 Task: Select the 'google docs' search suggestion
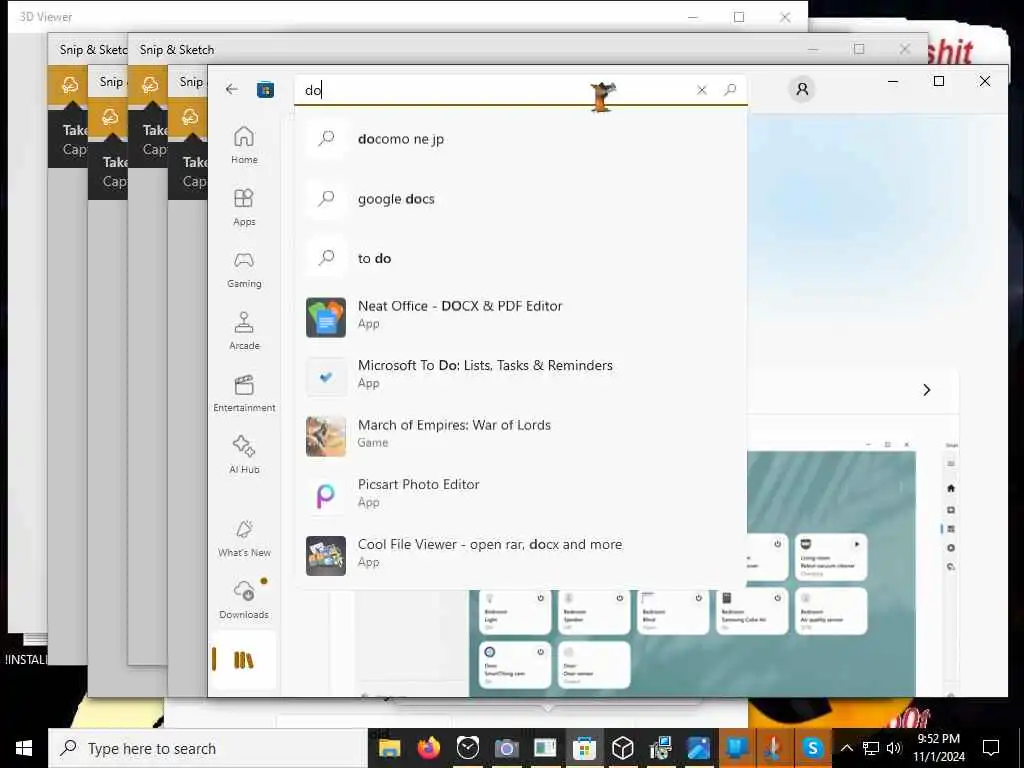point(520,199)
